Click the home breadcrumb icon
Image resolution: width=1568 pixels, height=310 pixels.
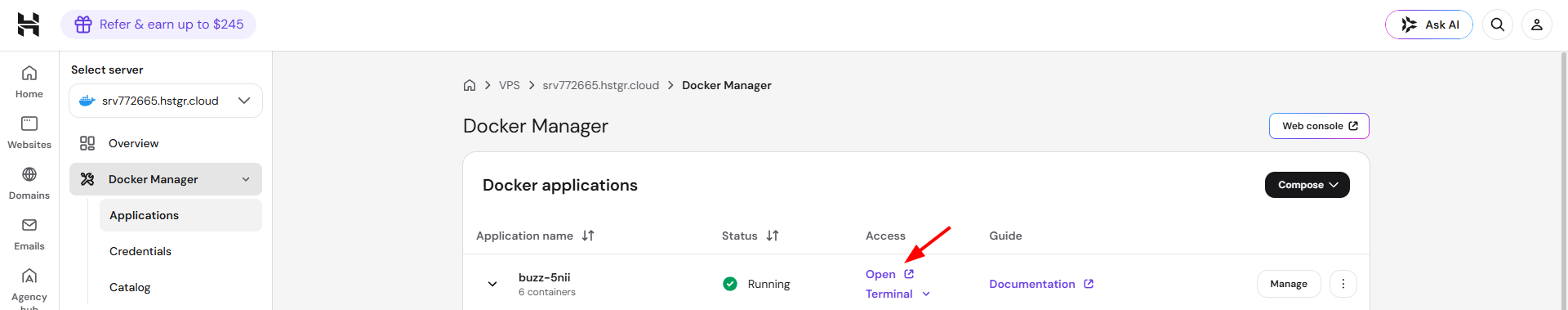pos(470,85)
